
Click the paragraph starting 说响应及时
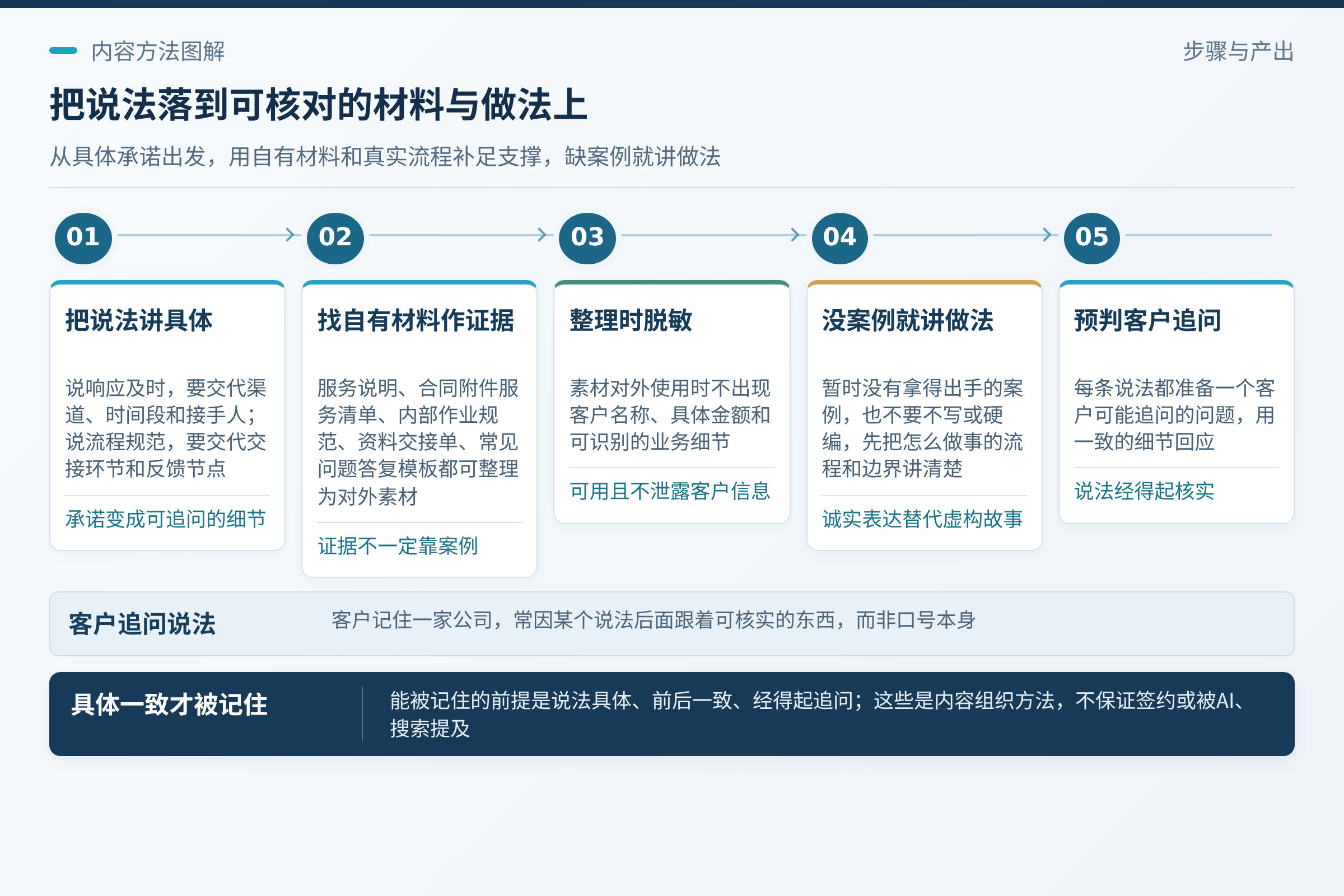coord(166,428)
